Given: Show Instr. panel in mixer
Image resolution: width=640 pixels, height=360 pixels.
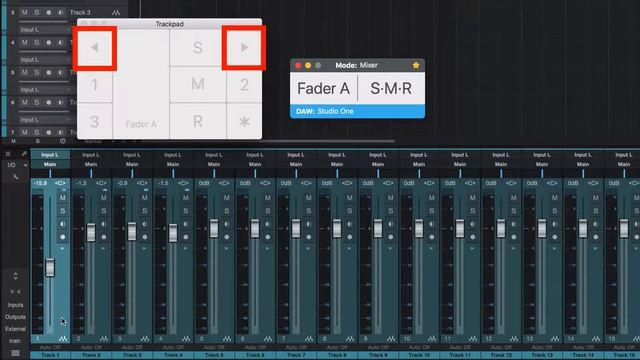Looking at the screenshot, I should pyautogui.click(x=15, y=340).
